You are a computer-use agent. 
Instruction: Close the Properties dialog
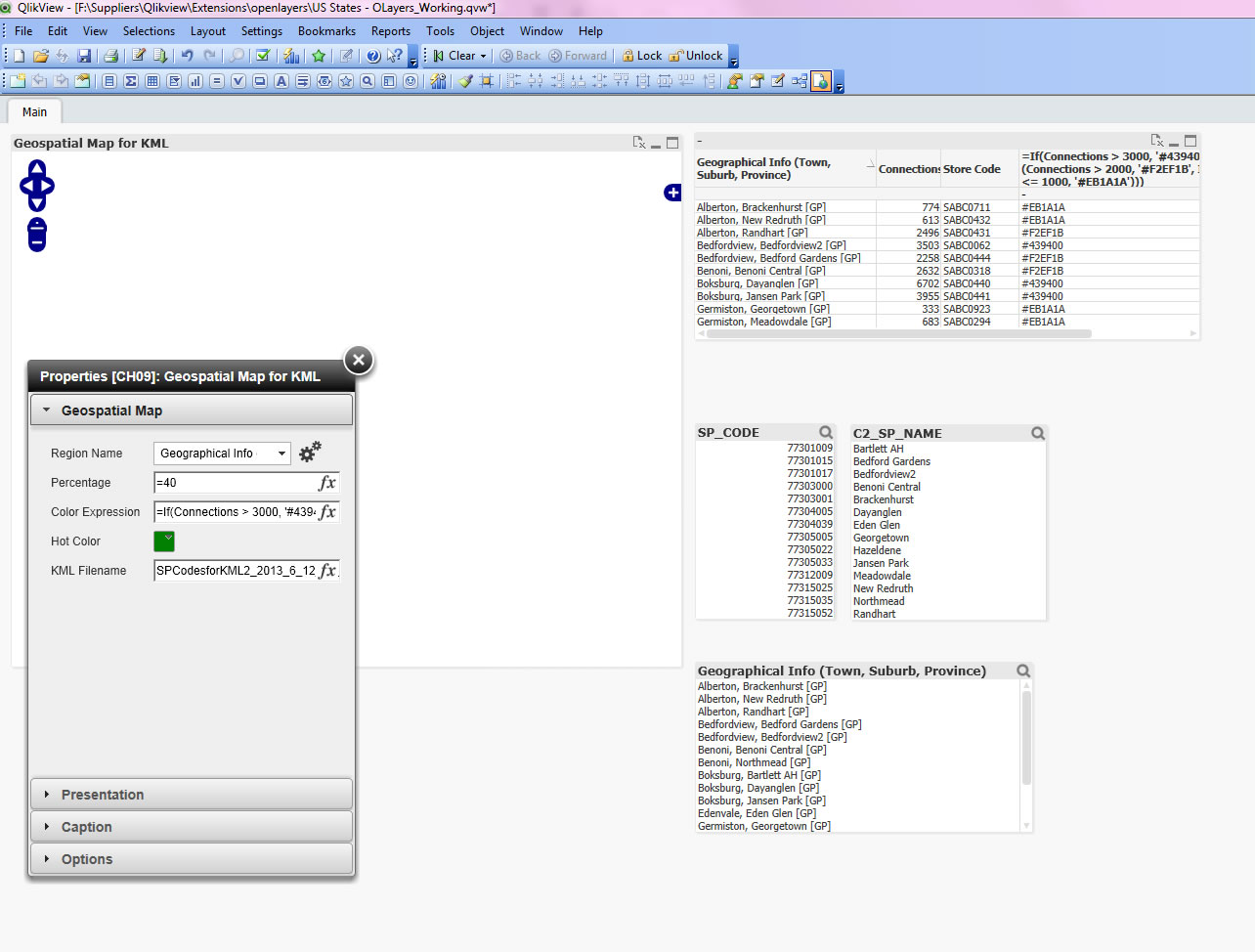[359, 360]
